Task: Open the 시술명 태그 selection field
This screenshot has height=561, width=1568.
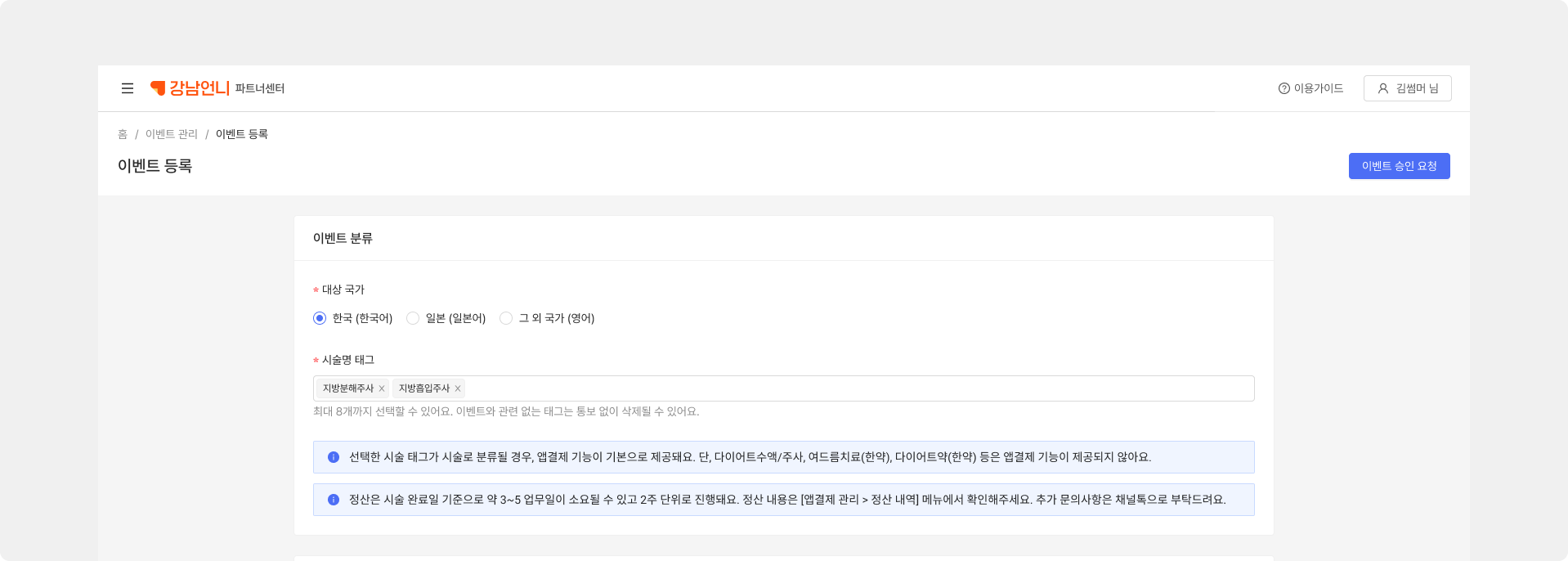Action: click(858, 388)
